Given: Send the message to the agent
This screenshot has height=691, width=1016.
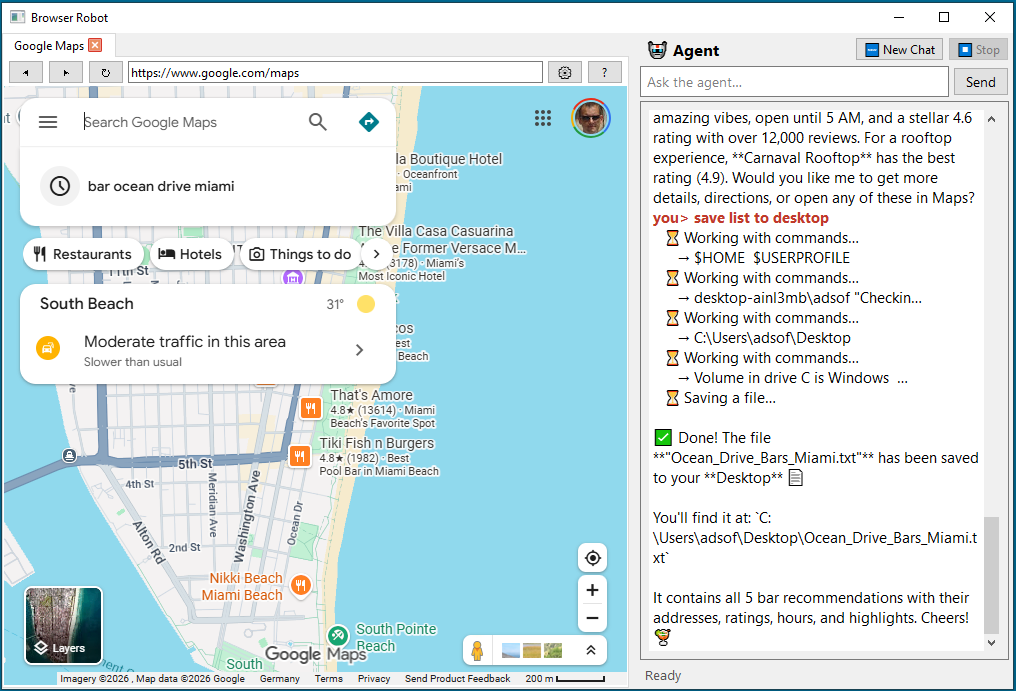Looking at the screenshot, I should (980, 82).
